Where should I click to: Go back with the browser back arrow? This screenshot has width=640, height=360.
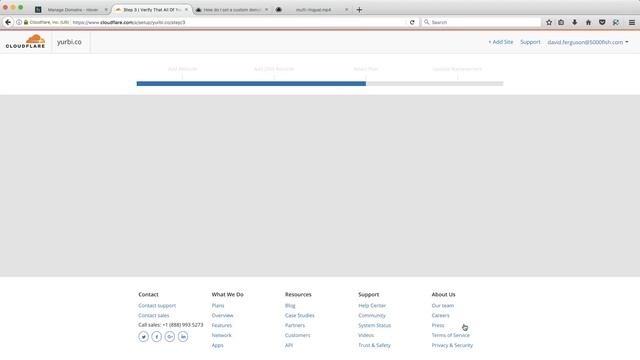click(8, 22)
